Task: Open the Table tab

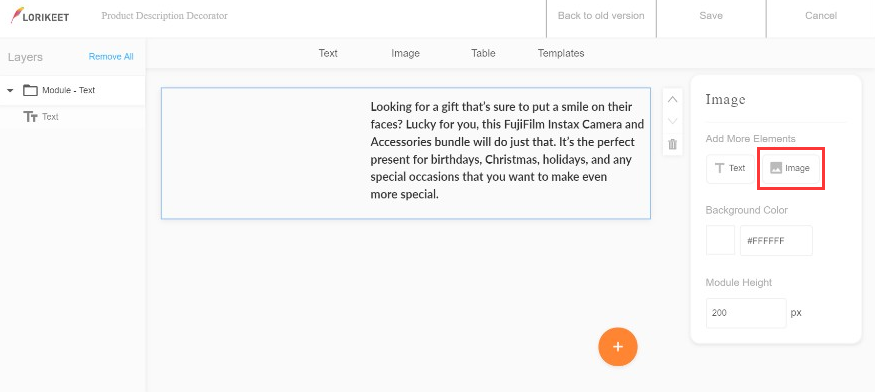Action: coord(483,54)
